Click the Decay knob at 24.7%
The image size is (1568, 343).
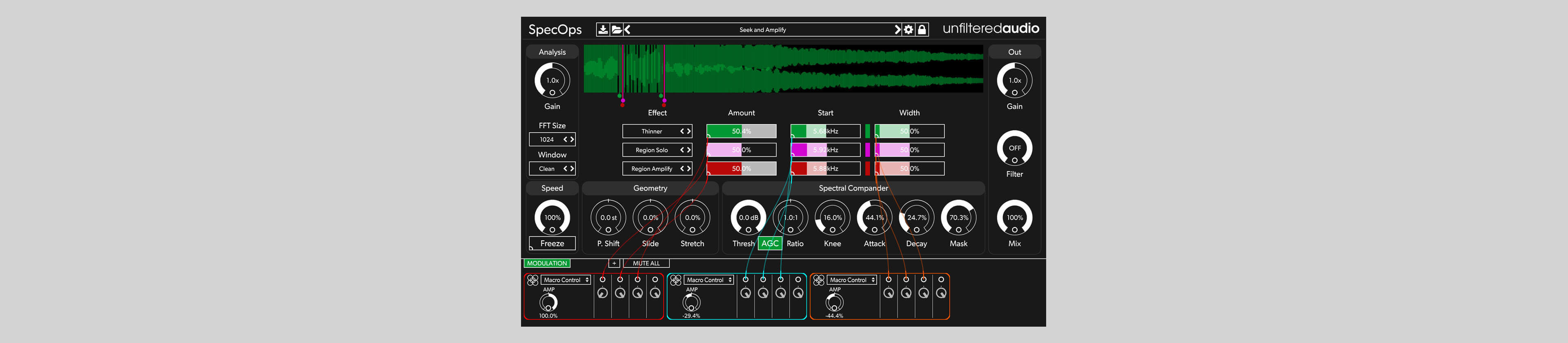click(x=916, y=218)
